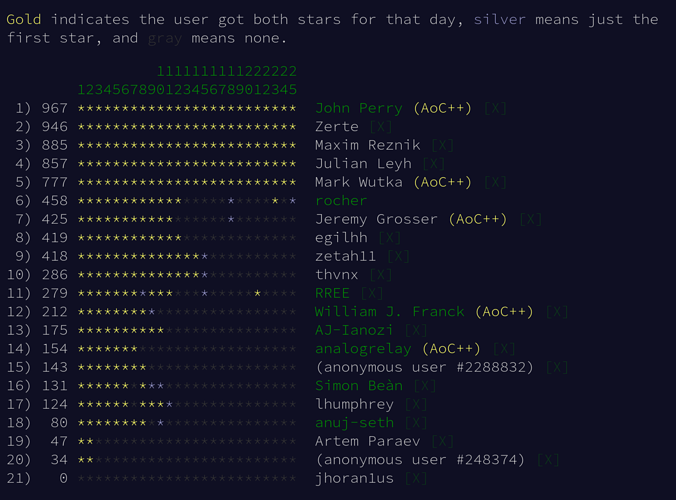This screenshot has height=500, width=676.
Task: Open the anuj-seth user link
Action: [x=354, y=423]
